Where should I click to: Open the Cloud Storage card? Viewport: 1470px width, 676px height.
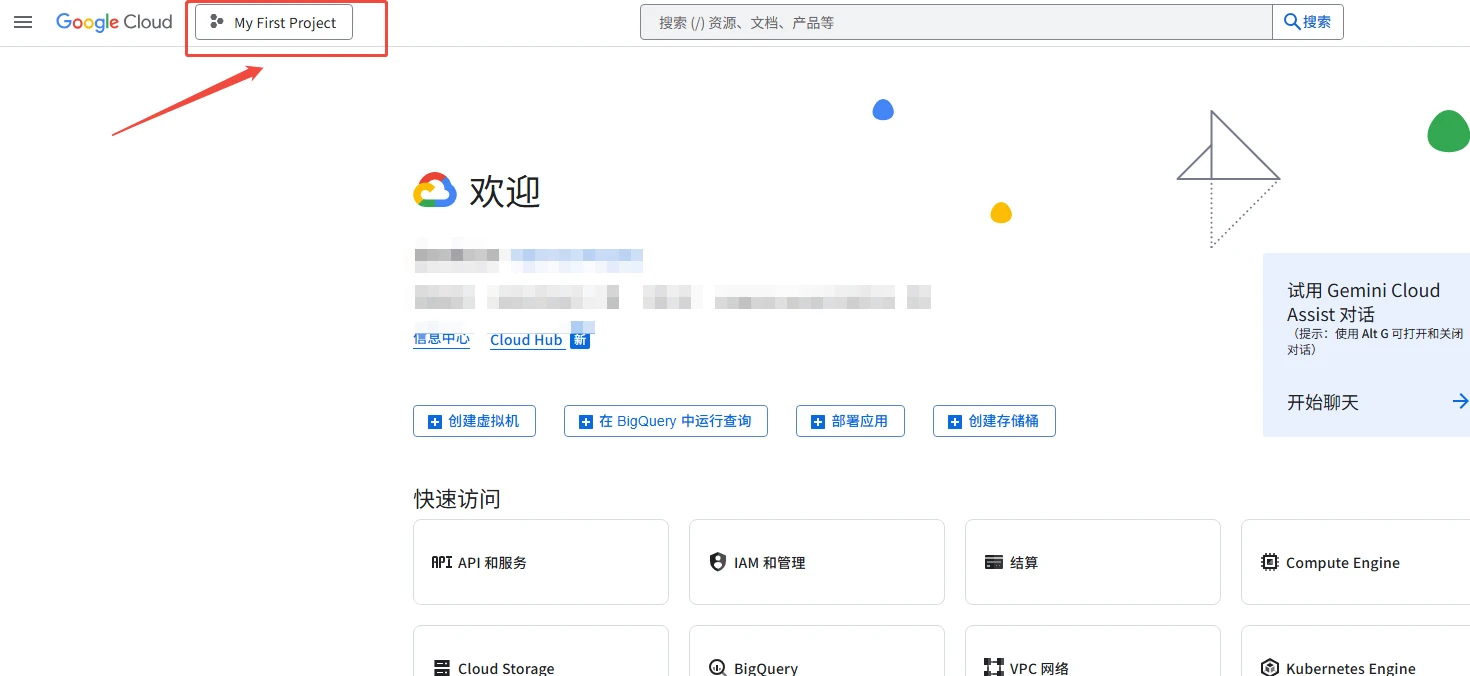pos(540,658)
